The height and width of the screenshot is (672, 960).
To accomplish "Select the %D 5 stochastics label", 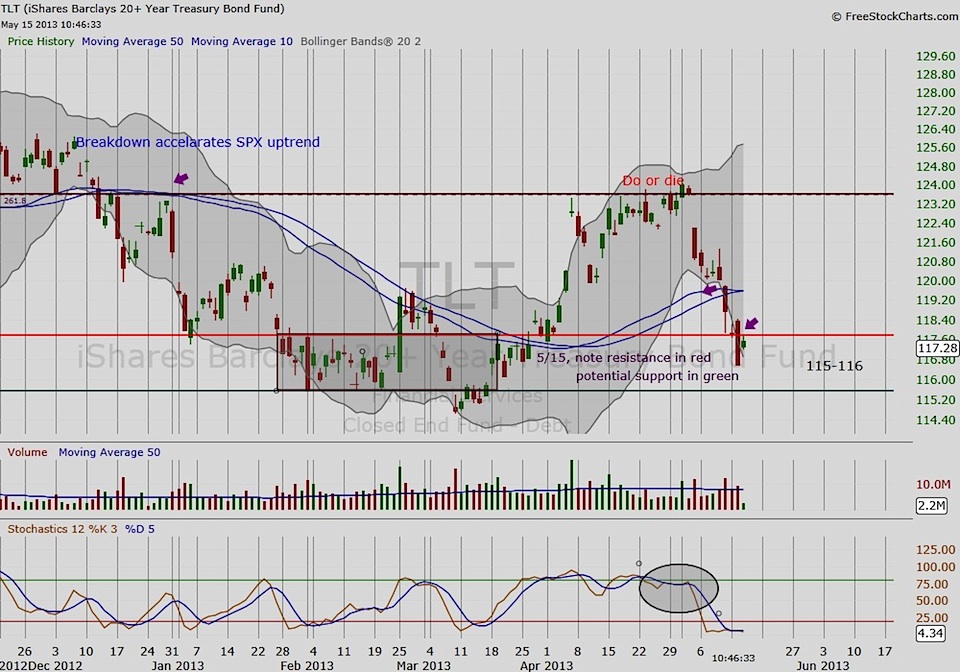I will click(x=140, y=529).
